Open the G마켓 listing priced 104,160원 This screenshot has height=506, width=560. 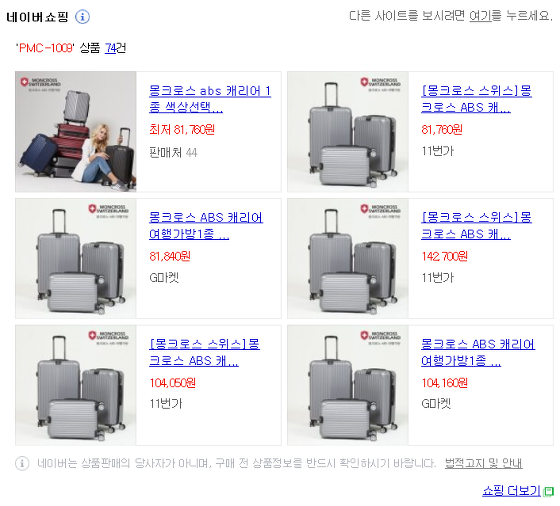(x=478, y=352)
